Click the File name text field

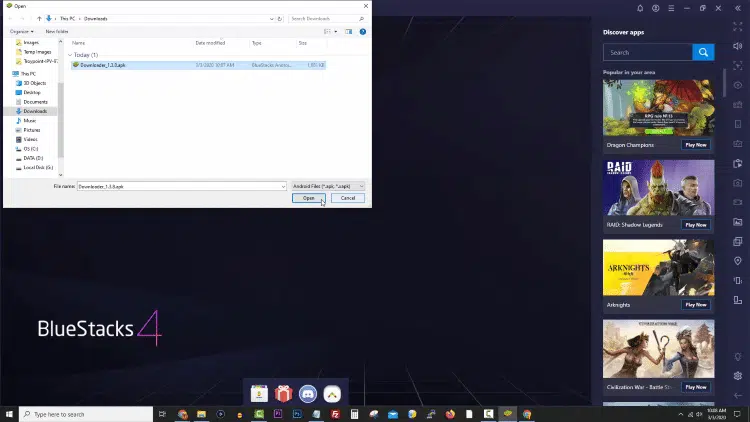click(179, 187)
